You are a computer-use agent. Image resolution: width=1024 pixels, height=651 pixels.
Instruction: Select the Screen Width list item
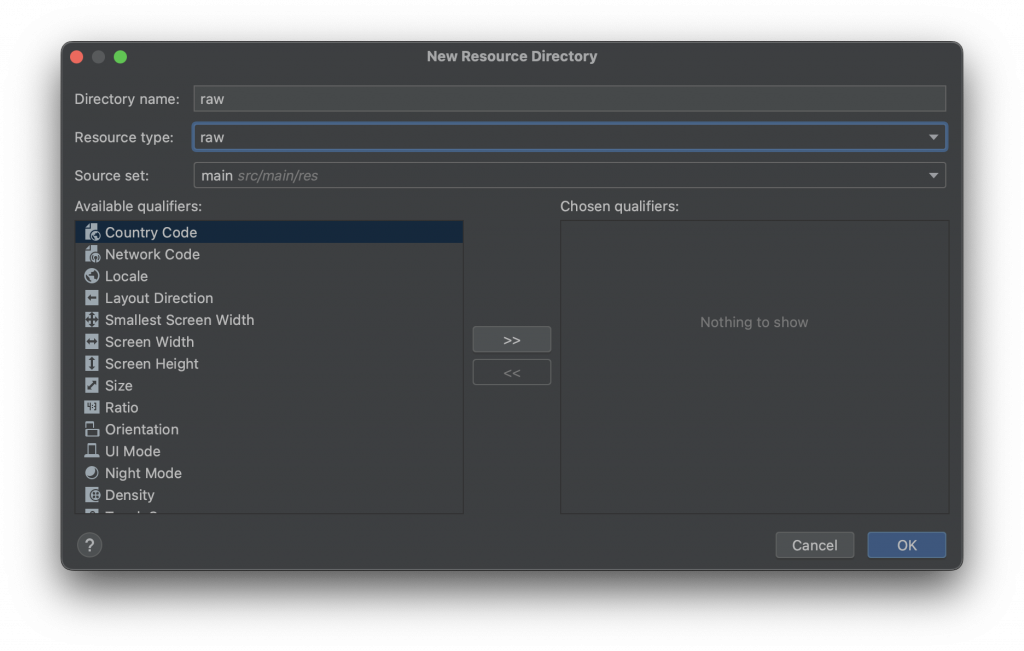(x=269, y=342)
